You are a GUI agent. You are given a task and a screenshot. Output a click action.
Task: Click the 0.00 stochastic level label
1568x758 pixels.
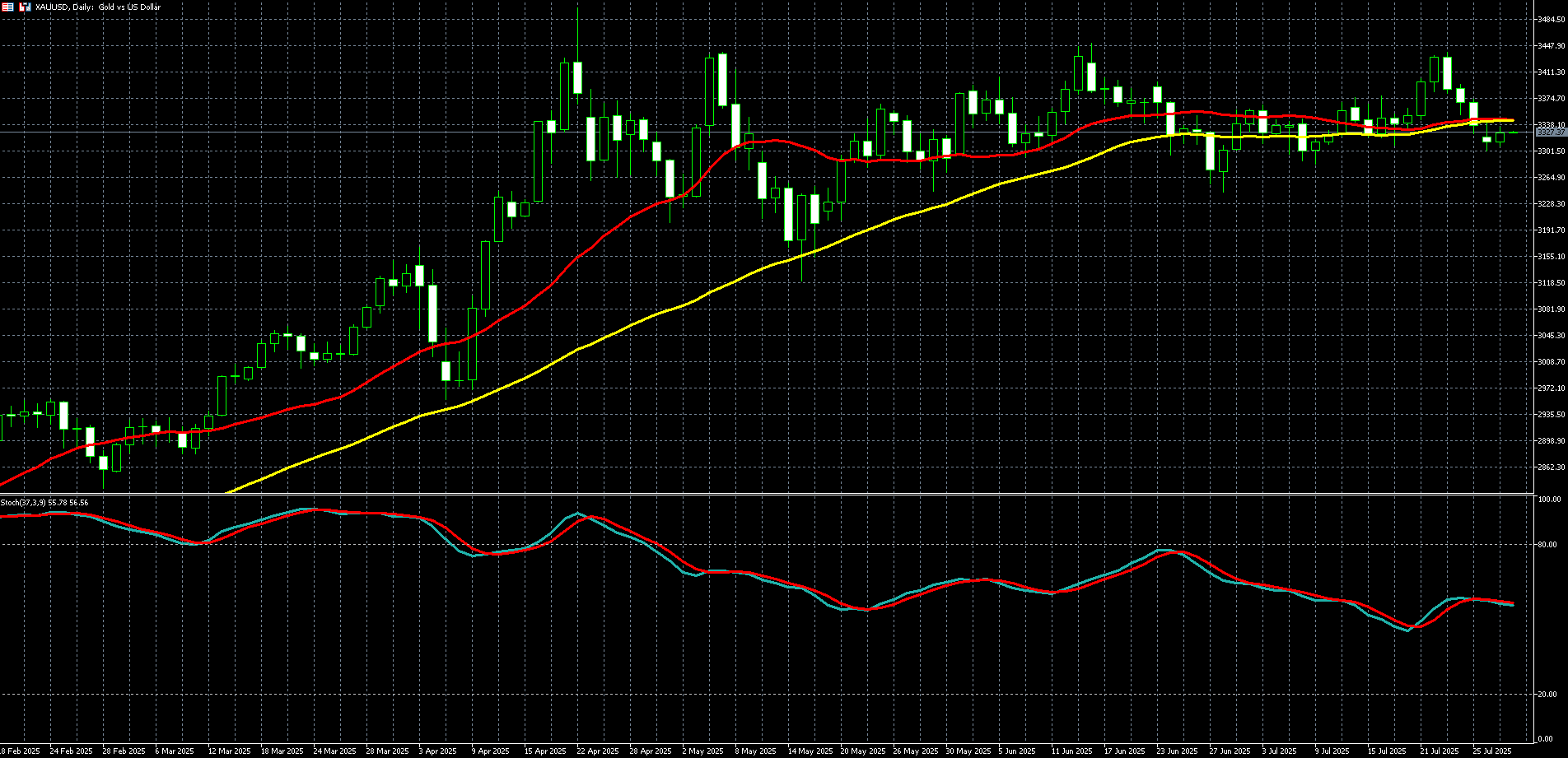(x=1546, y=738)
